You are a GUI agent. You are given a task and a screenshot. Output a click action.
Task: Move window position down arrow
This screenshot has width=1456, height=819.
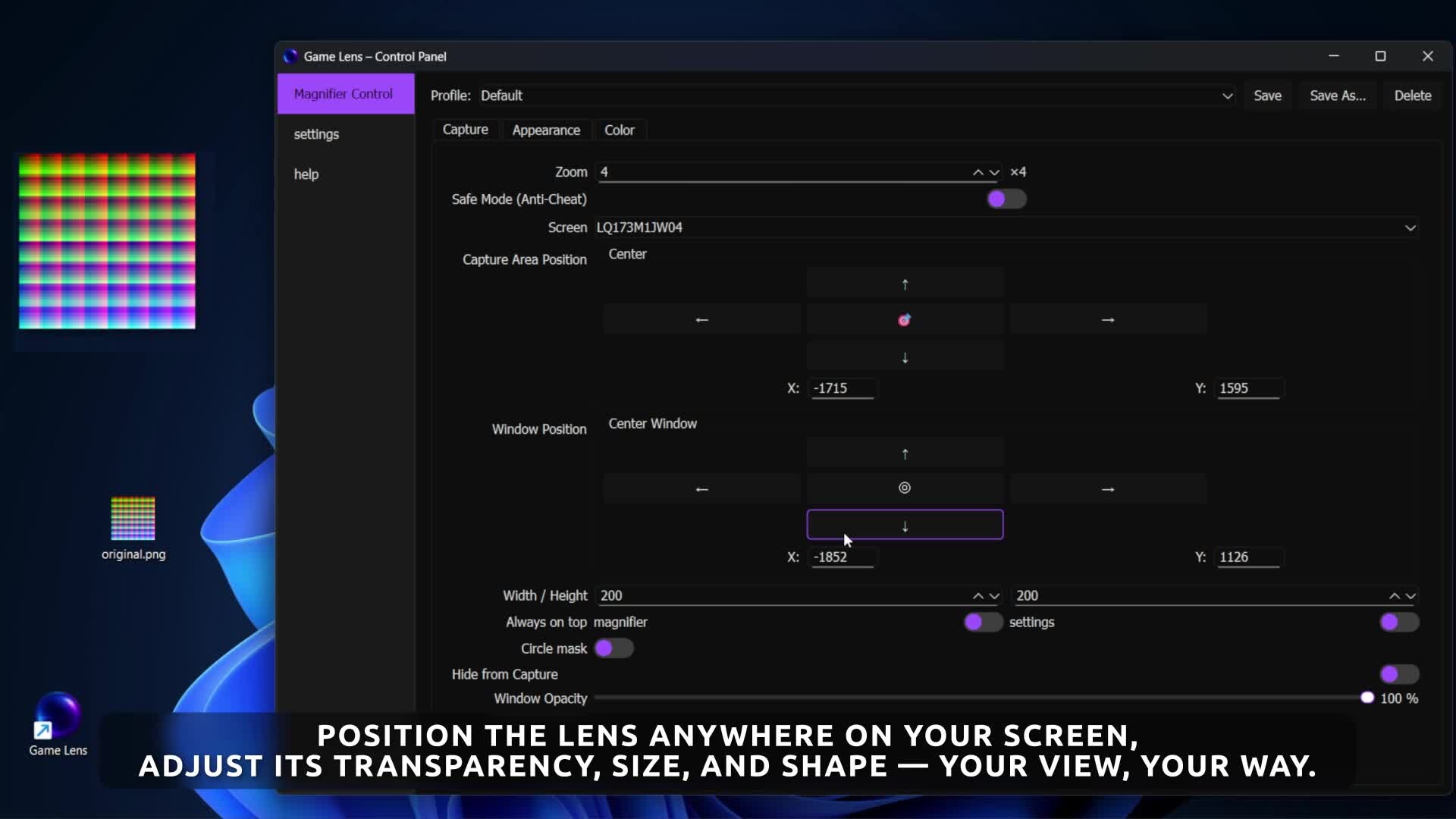(x=905, y=526)
